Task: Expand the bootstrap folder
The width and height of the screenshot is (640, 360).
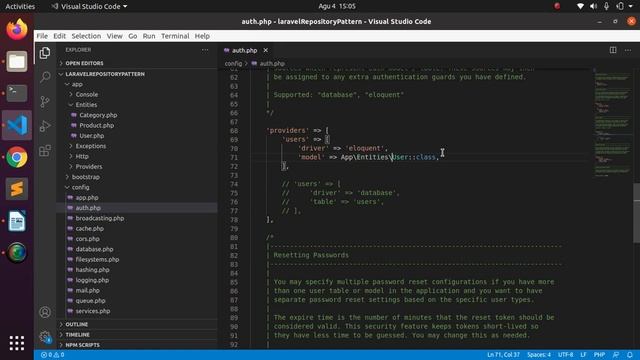Action: [x=85, y=177]
